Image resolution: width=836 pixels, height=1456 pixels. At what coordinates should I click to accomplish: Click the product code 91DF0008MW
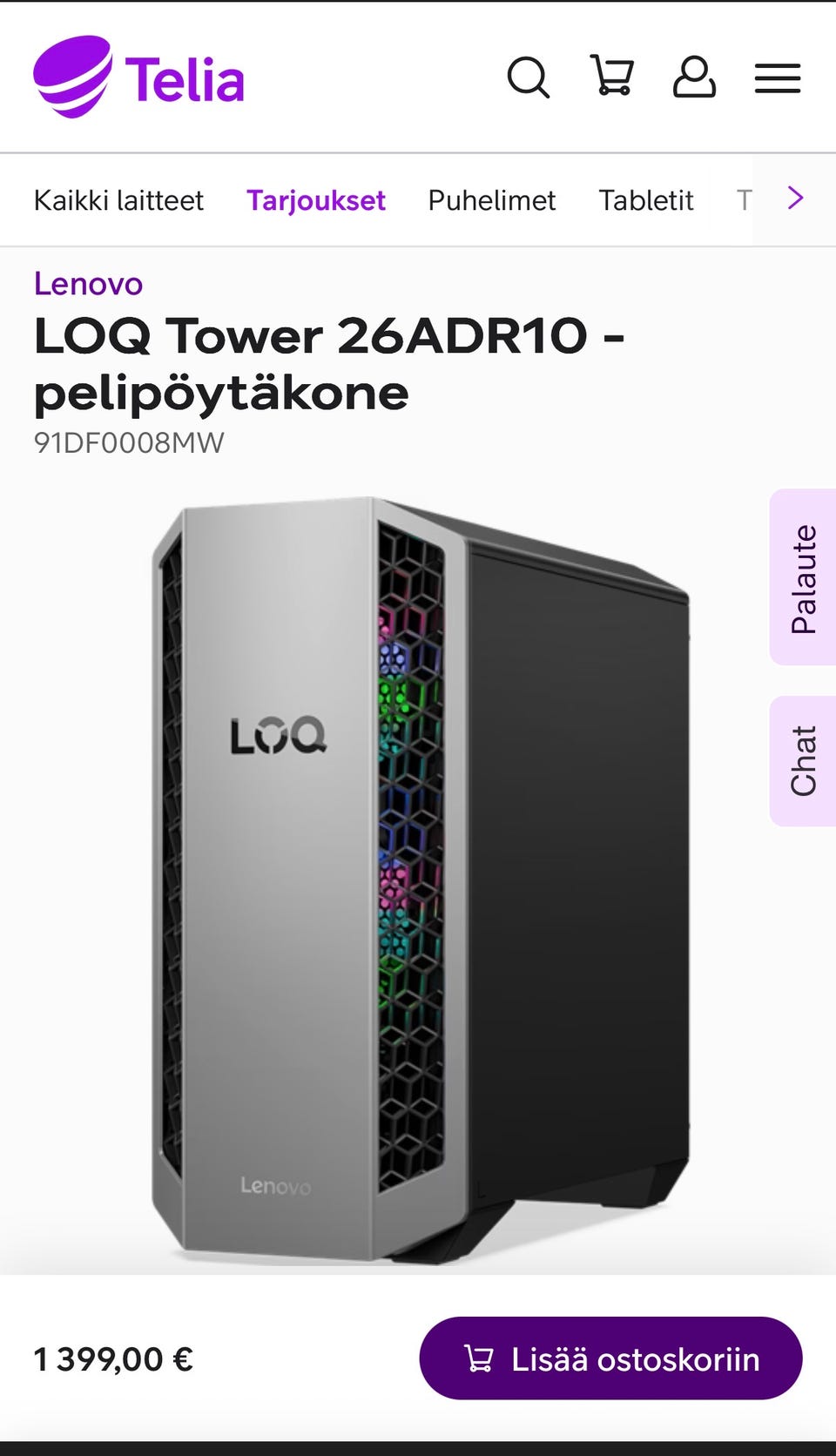129,442
